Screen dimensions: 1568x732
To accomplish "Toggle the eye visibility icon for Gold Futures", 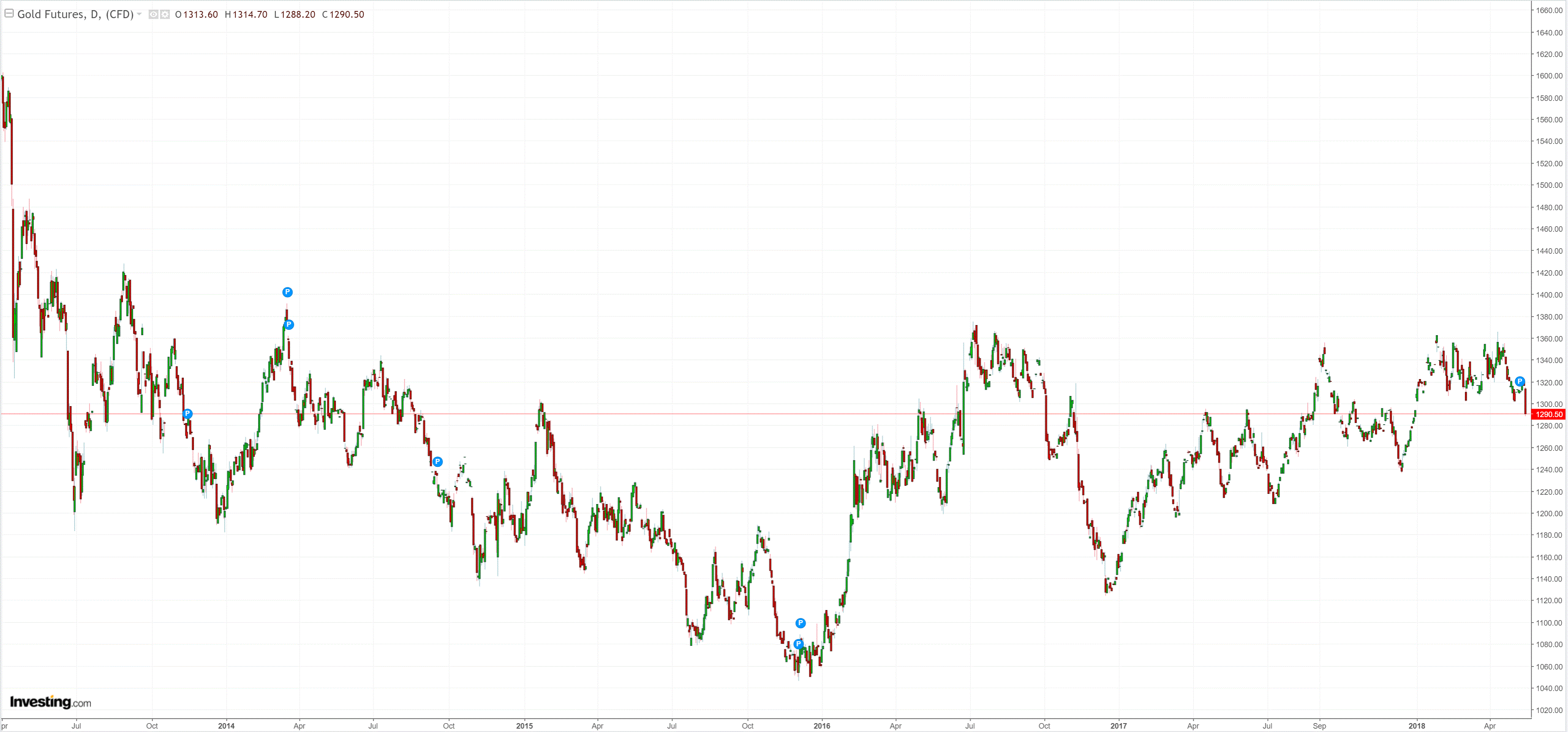I will pyautogui.click(x=153, y=14).
